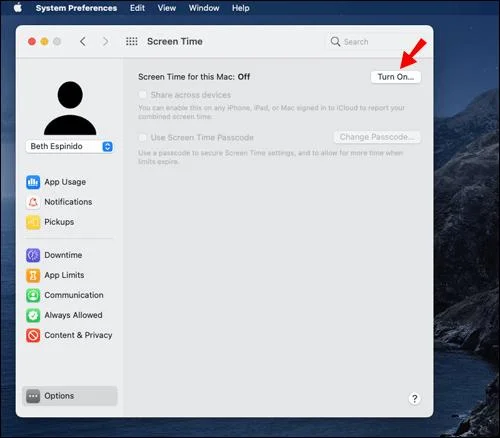Click Change Passcode... button
Viewport: 500px width, 438px height.
tap(377, 137)
